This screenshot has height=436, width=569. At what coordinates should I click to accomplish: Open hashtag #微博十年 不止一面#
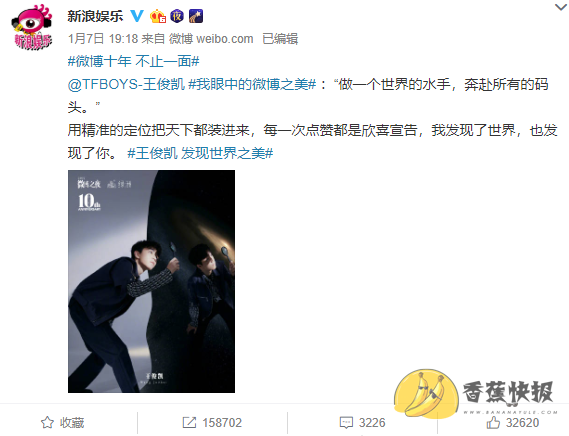(x=134, y=61)
